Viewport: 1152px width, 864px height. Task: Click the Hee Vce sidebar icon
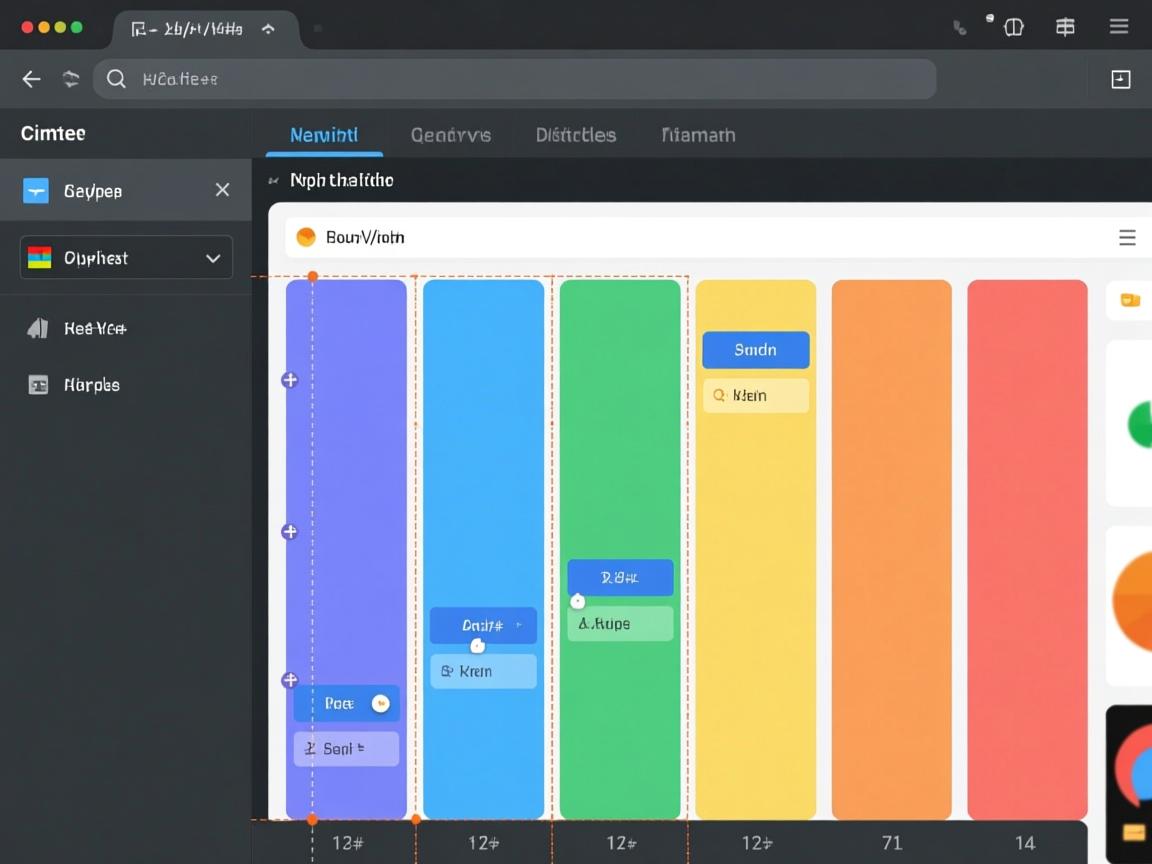click(x=38, y=328)
